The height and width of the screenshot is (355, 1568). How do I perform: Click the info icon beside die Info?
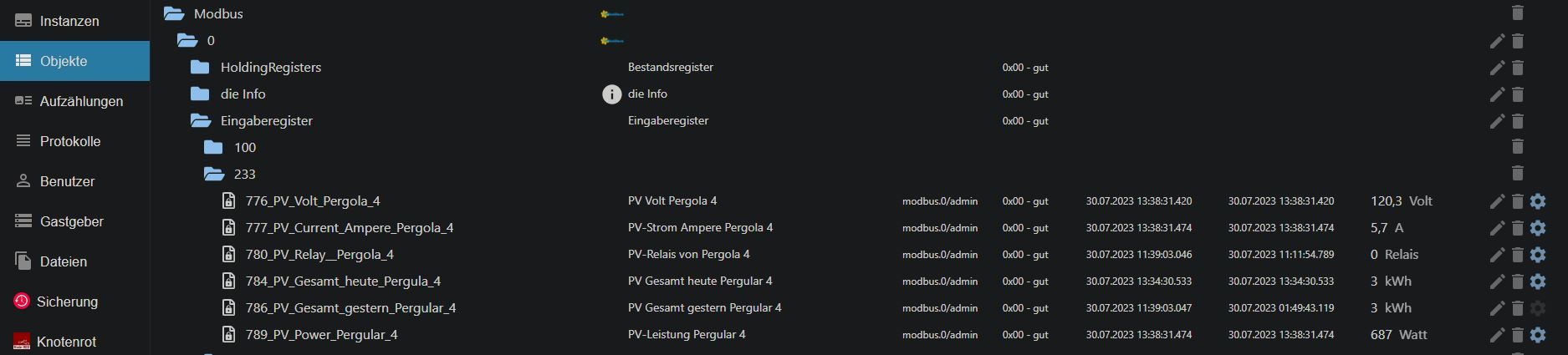tap(611, 94)
